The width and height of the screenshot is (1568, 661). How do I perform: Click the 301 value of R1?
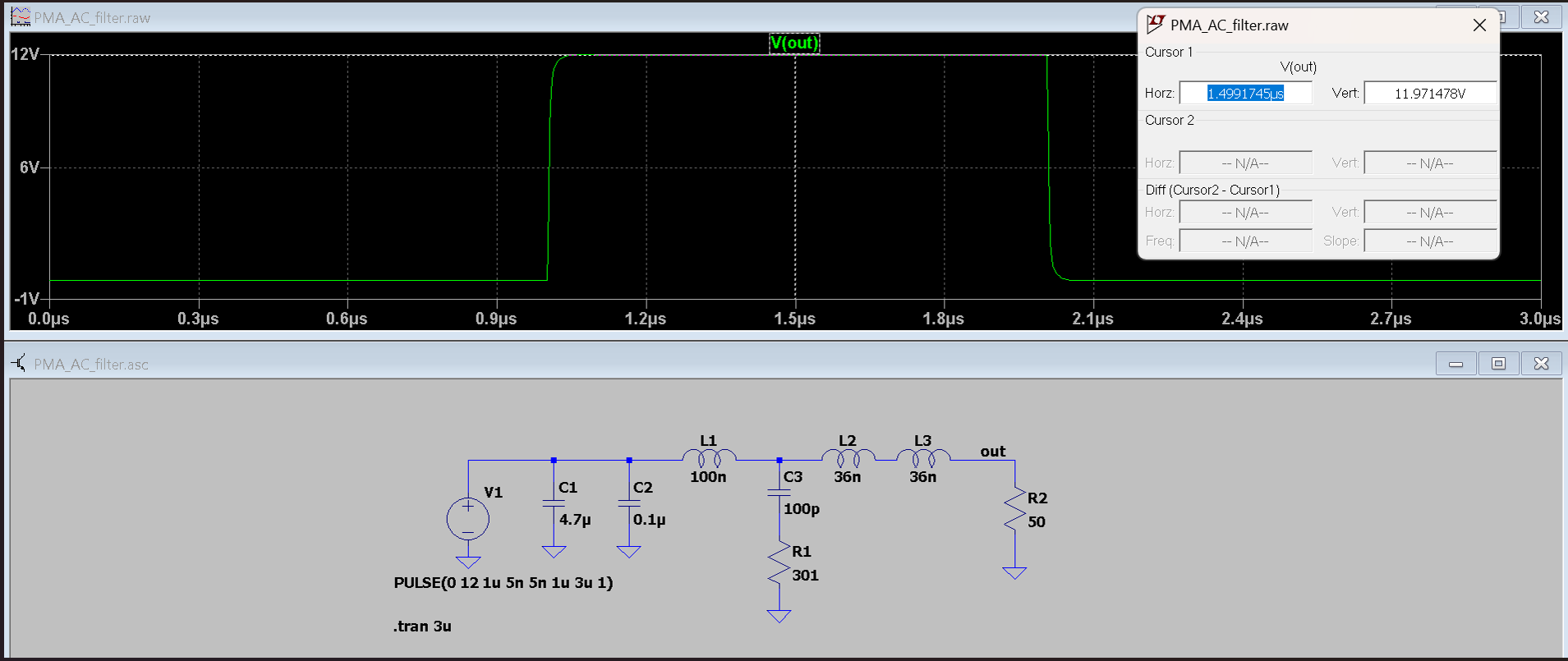coord(805,575)
